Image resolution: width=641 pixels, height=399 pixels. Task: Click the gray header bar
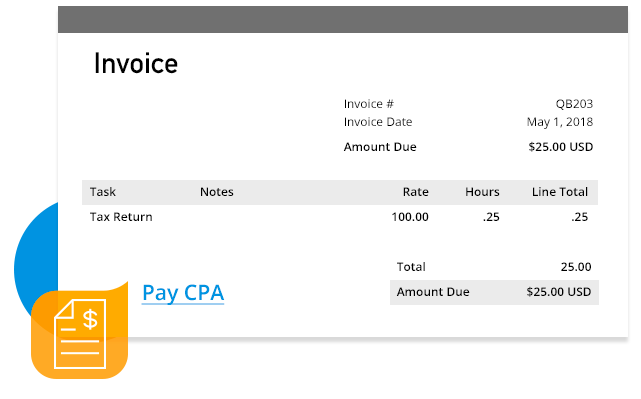pos(343,19)
